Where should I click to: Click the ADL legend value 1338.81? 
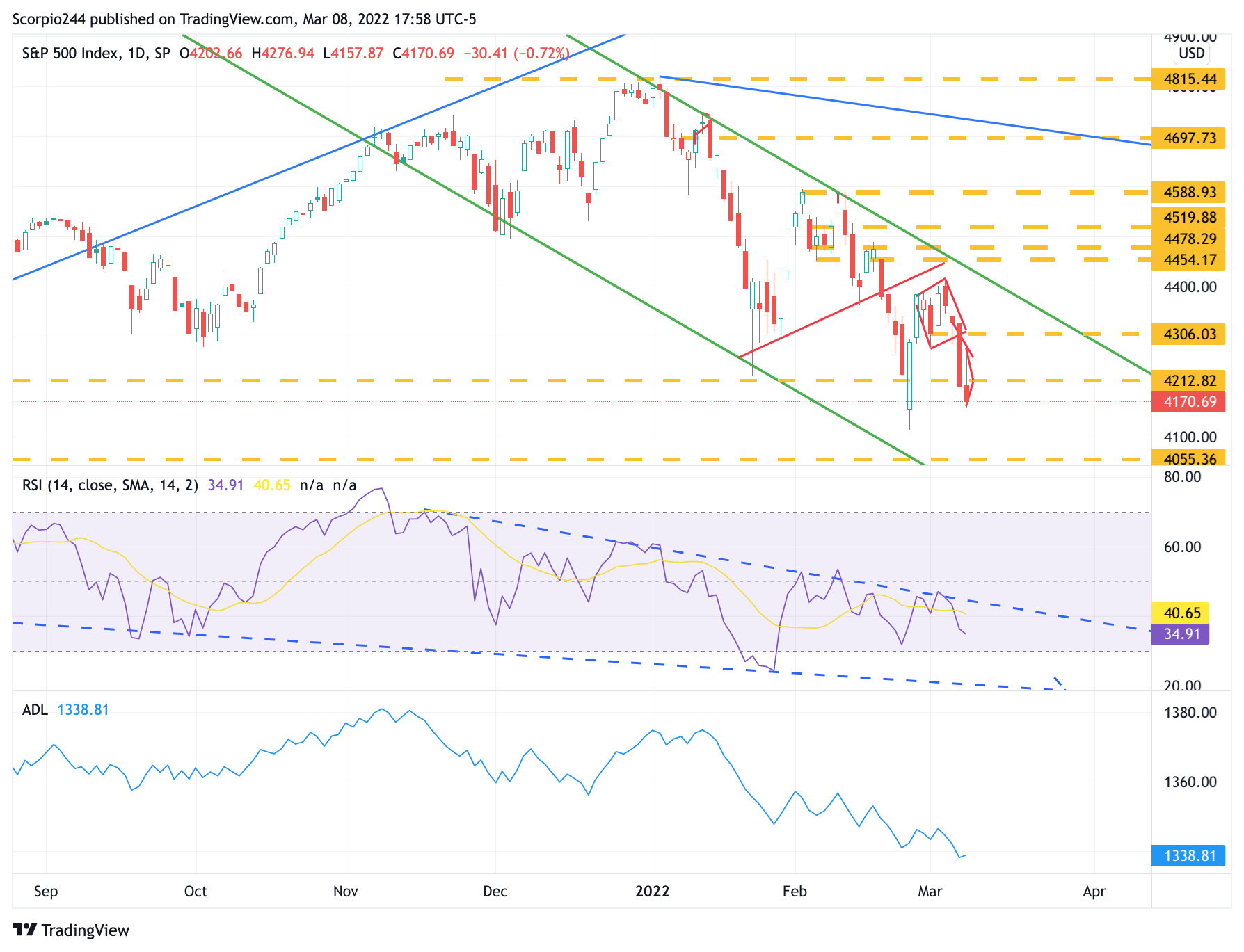point(83,710)
